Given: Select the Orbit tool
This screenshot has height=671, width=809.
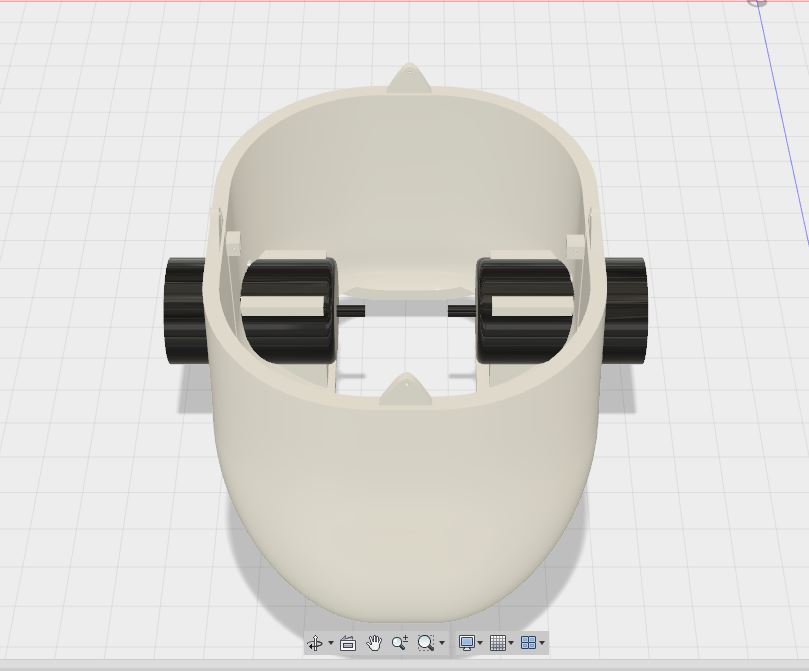Looking at the screenshot, I should click(315, 643).
